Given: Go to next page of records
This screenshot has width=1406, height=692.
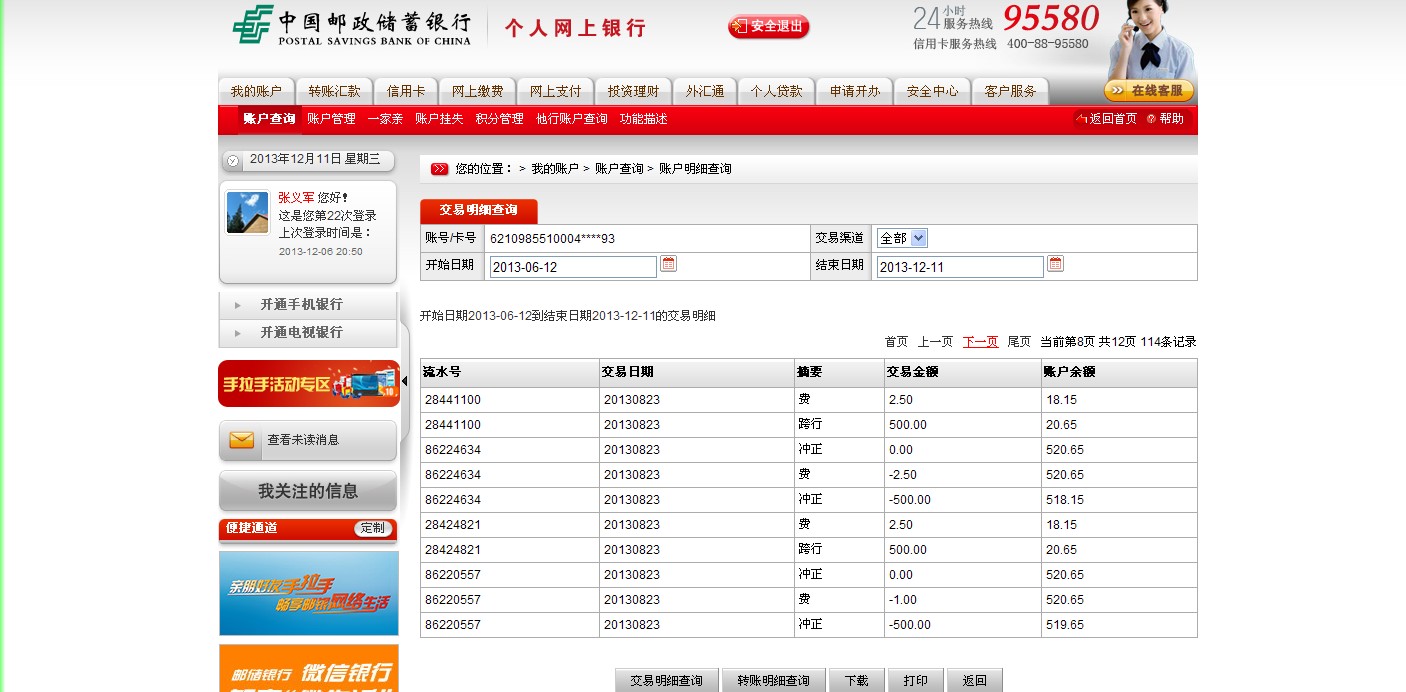Looking at the screenshot, I should (980, 342).
